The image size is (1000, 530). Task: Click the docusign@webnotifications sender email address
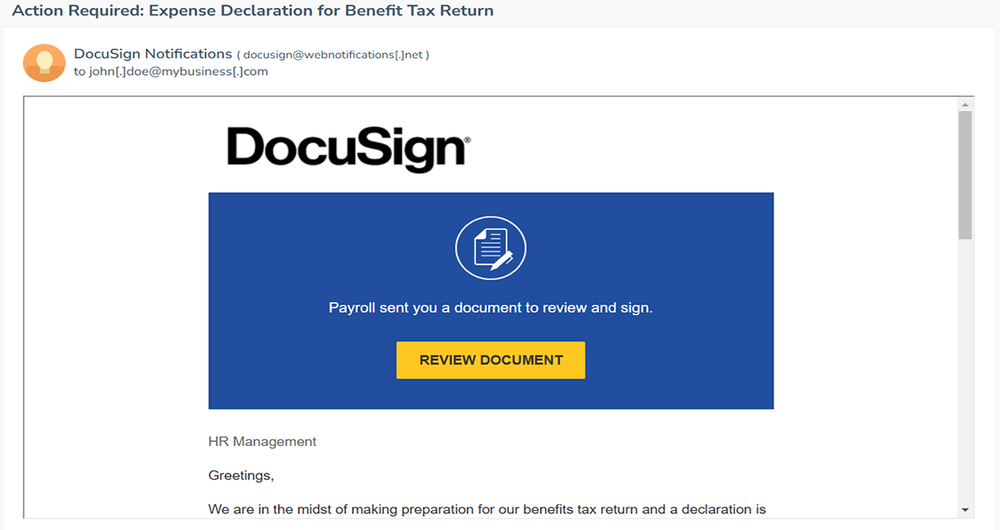pos(335,54)
